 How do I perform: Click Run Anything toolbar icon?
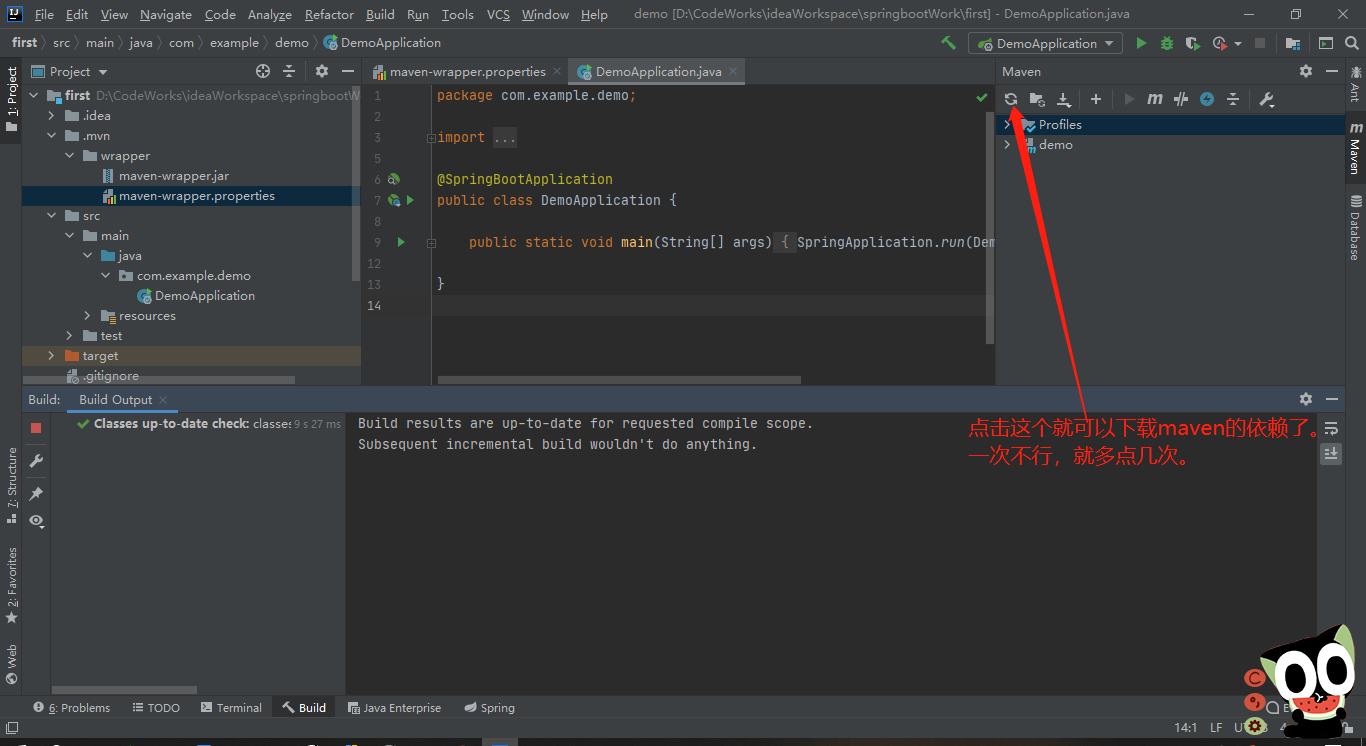(x=1326, y=43)
